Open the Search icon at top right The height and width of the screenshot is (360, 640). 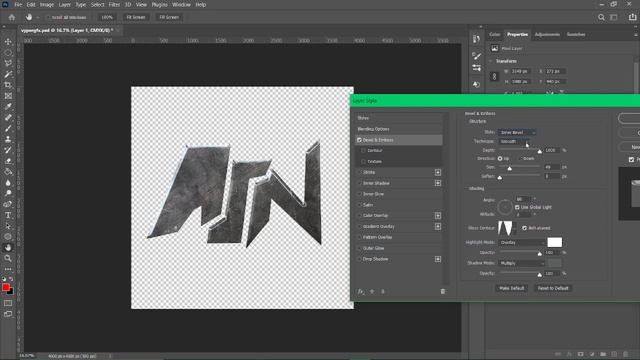[x=601, y=17]
